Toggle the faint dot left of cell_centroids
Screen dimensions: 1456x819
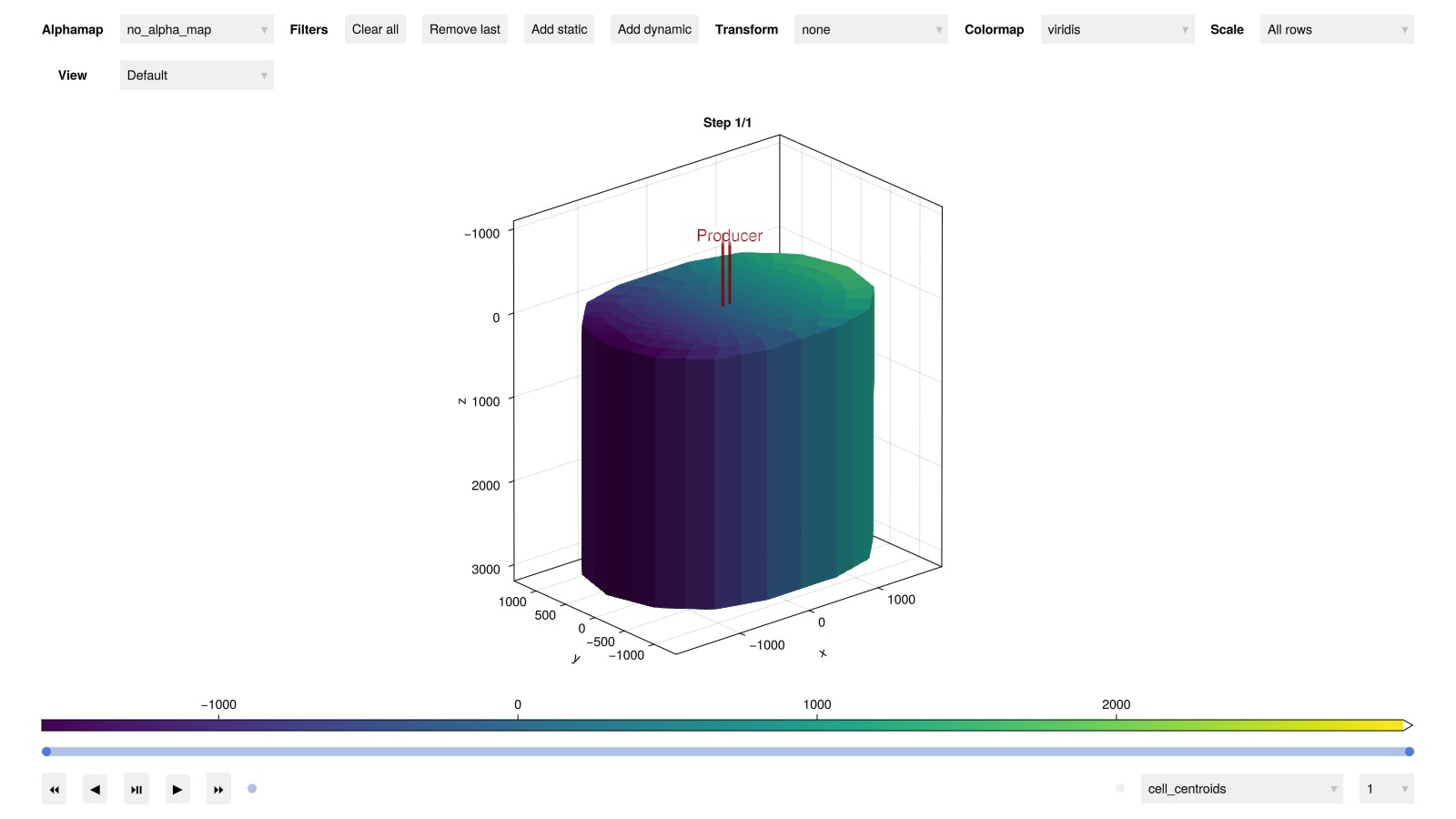coord(1120,789)
